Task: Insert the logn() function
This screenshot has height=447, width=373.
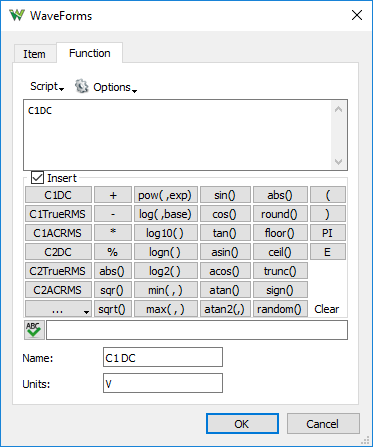Action: point(166,252)
